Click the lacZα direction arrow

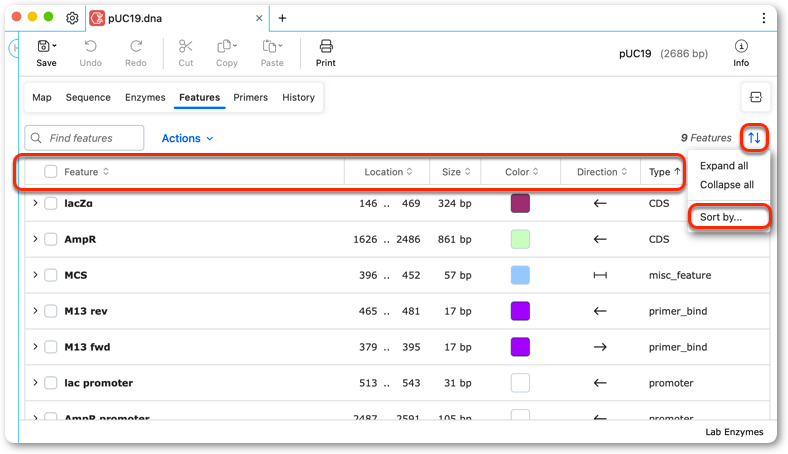(600, 204)
